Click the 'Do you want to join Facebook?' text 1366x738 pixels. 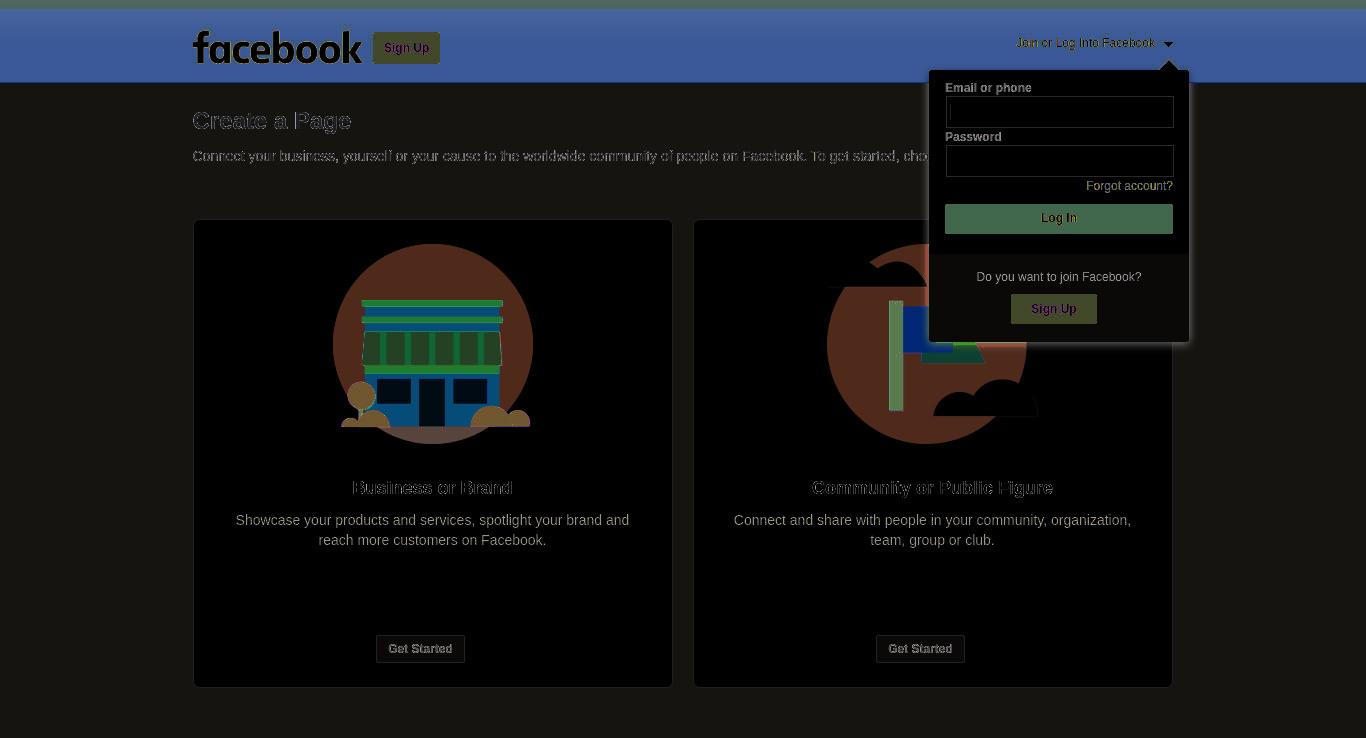click(1059, 277)
